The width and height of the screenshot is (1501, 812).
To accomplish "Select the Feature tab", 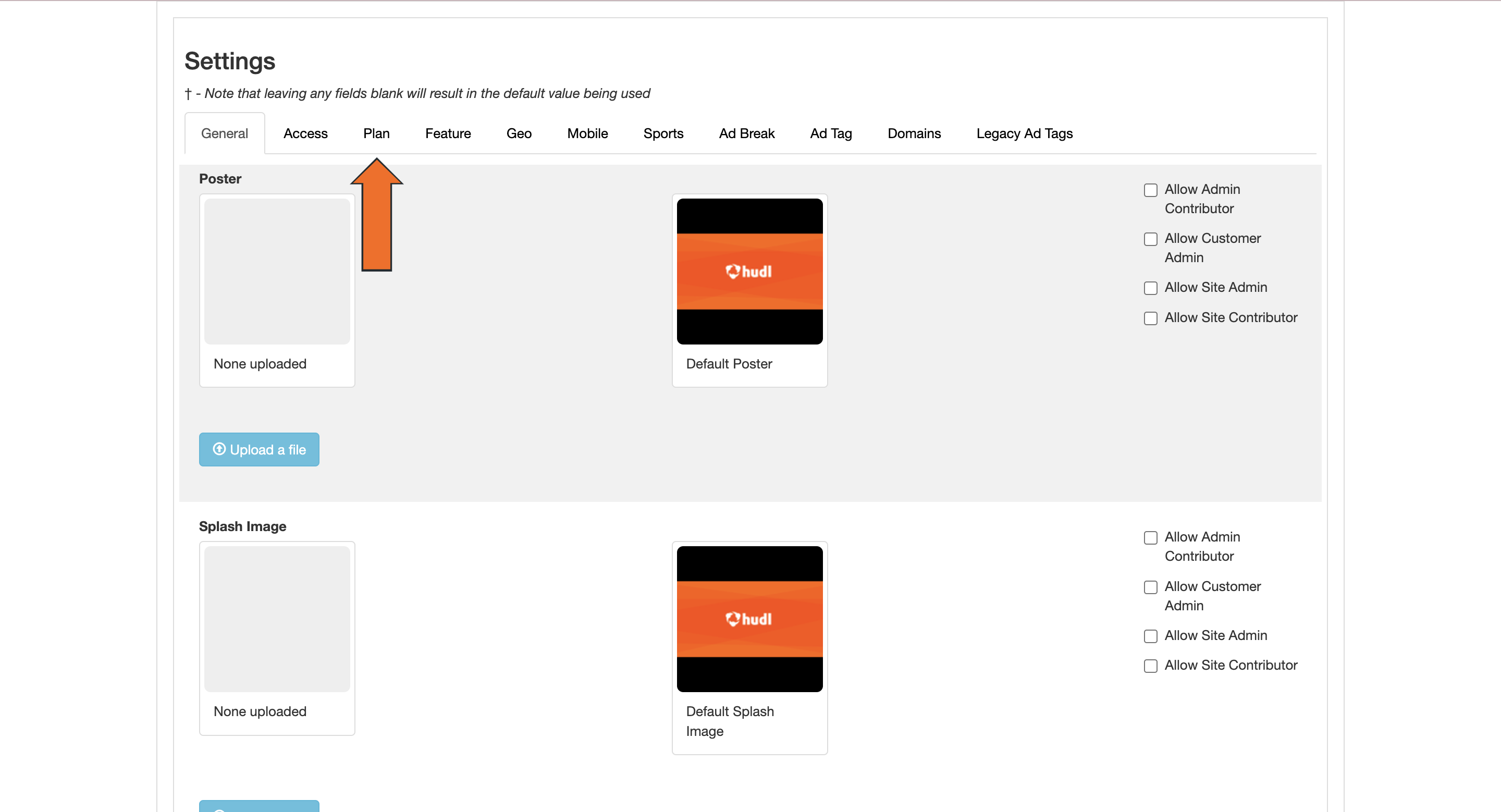I will coord(448,133).
